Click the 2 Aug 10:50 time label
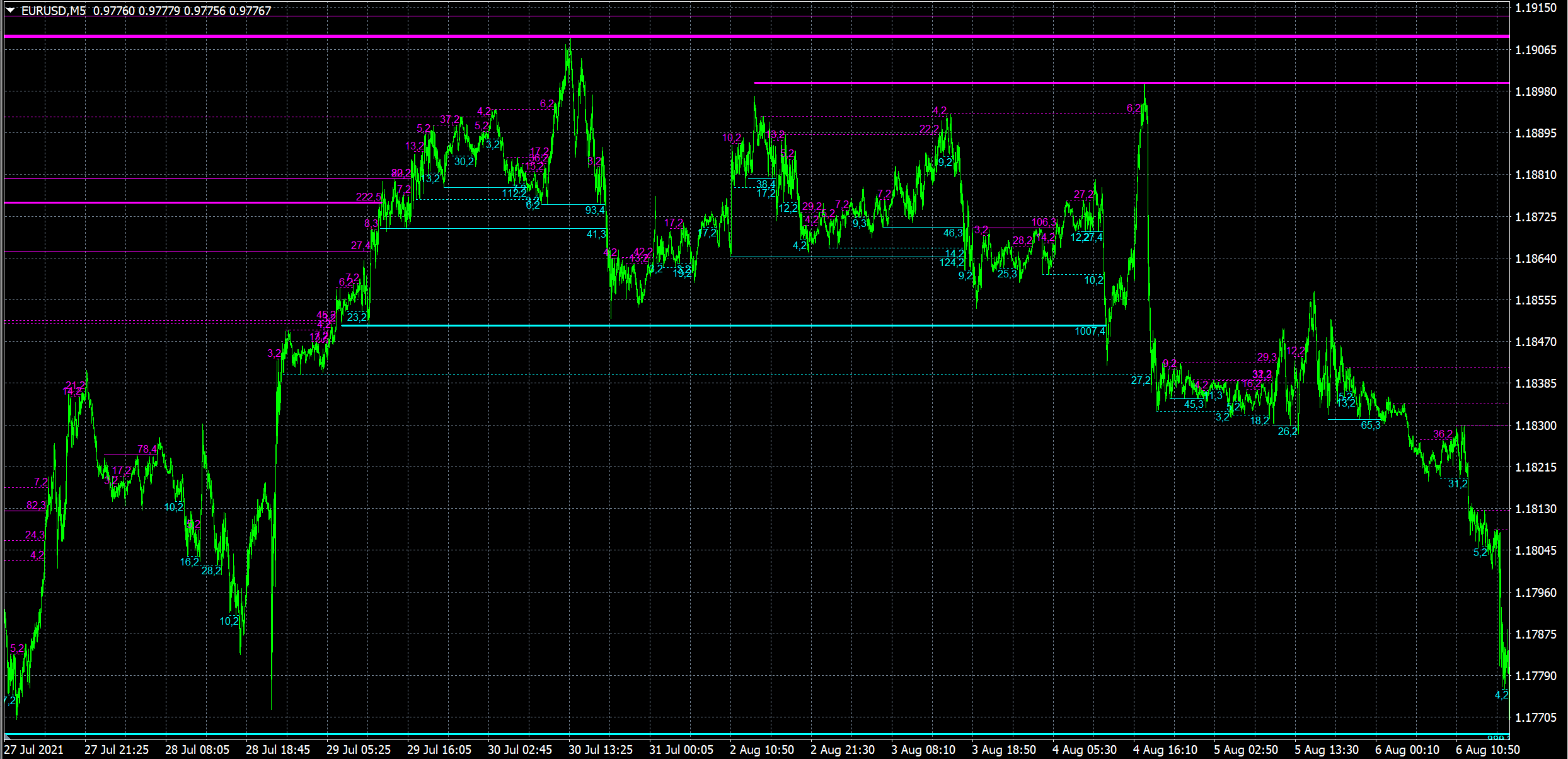This screenshot has width=1568, height=759. click(x=761, y=750)
